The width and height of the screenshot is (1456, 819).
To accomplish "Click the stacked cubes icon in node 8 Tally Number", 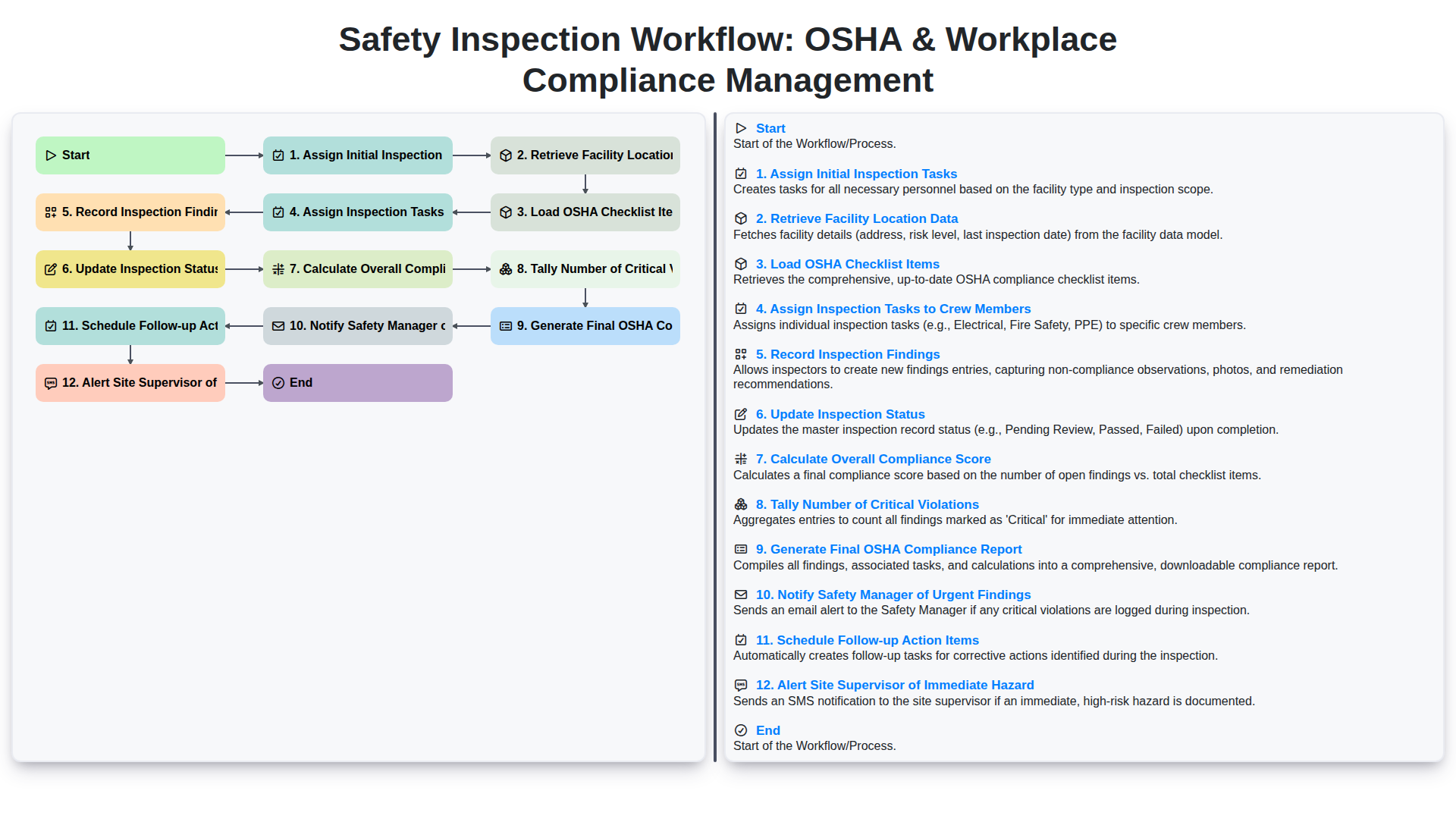I will coord(506,269).
